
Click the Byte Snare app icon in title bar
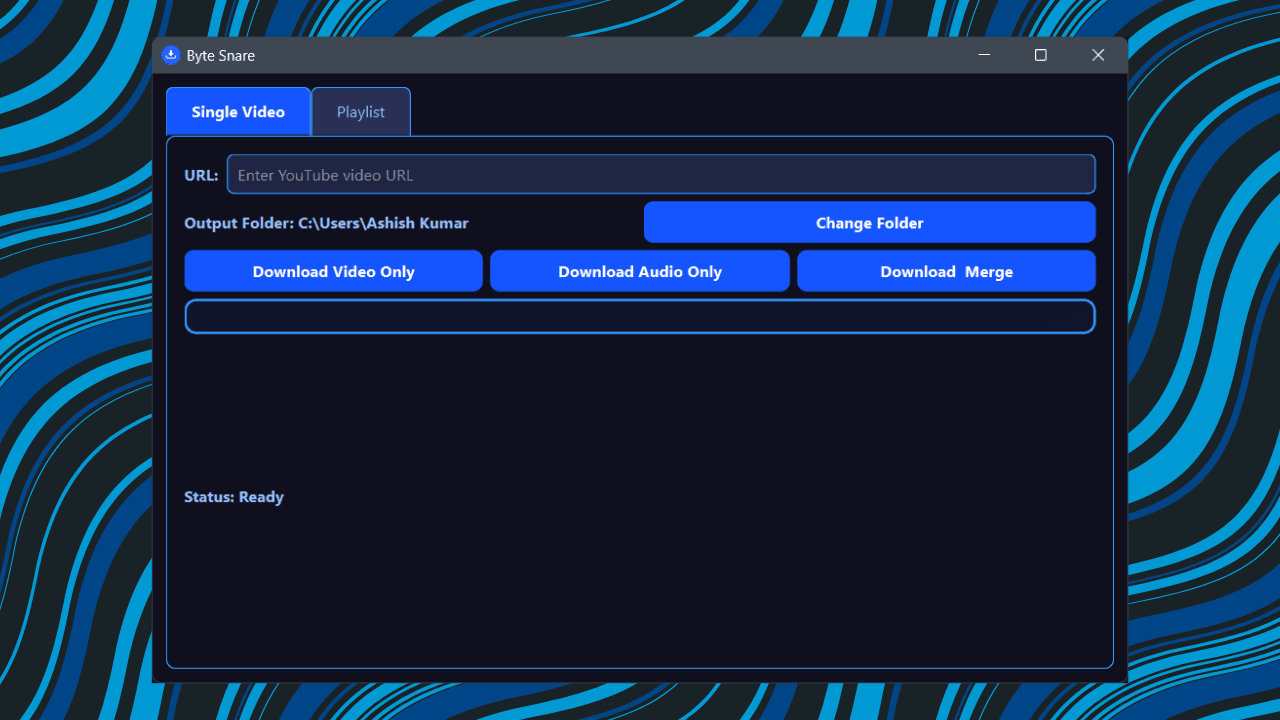click(x=171, y=55)
